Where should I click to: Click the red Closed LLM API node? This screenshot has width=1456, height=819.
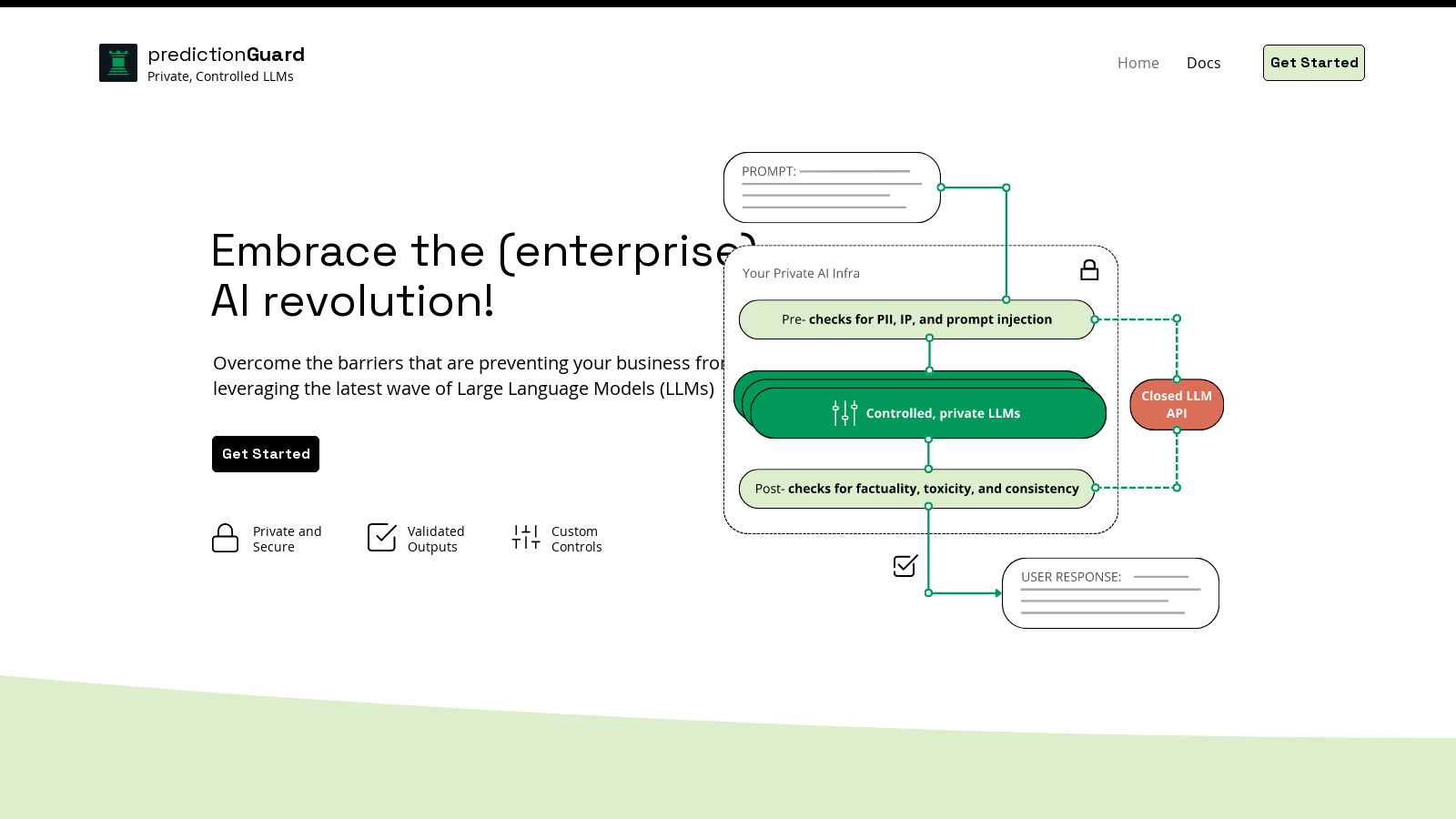pos(1177,405)
